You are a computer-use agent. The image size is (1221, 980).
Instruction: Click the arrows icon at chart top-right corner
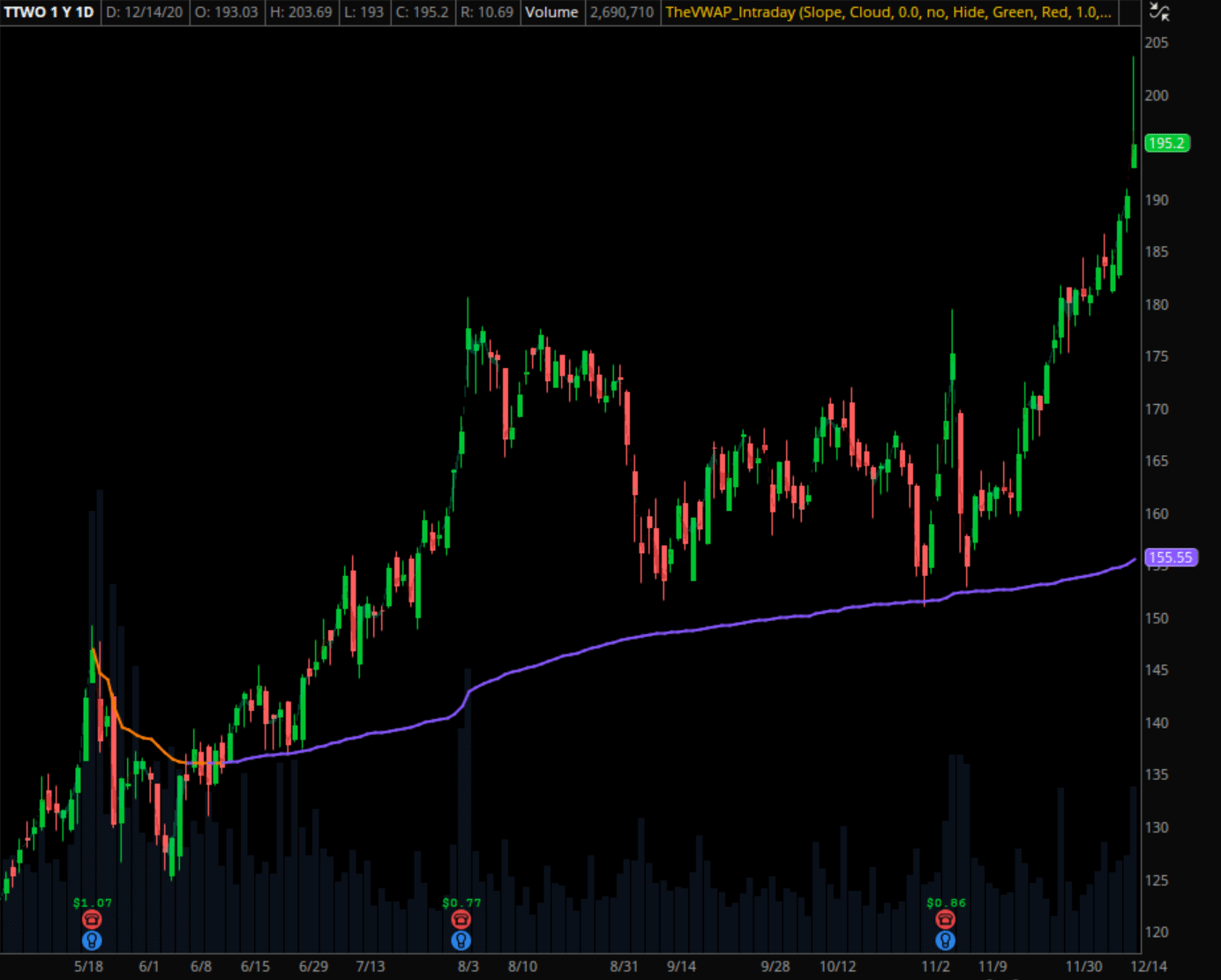click(x=1159, y=12)
